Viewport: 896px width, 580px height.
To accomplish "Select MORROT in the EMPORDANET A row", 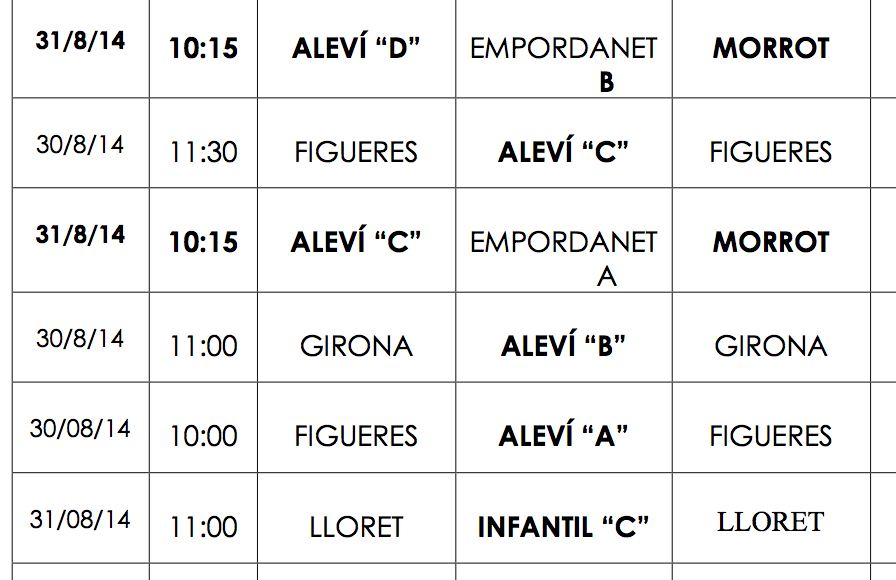I will tap(771, 242).
